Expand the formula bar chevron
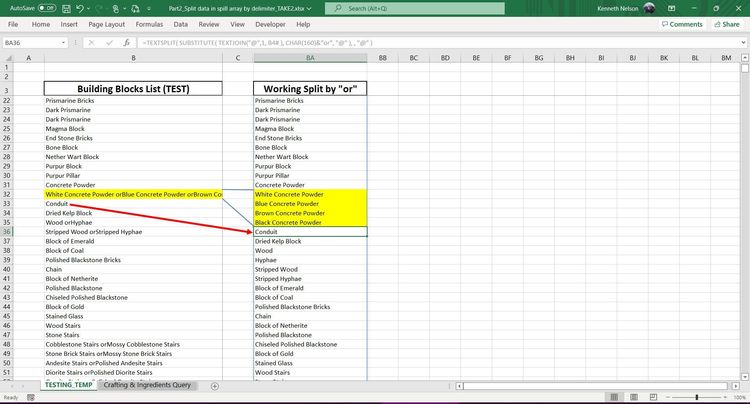 (743, 43)
